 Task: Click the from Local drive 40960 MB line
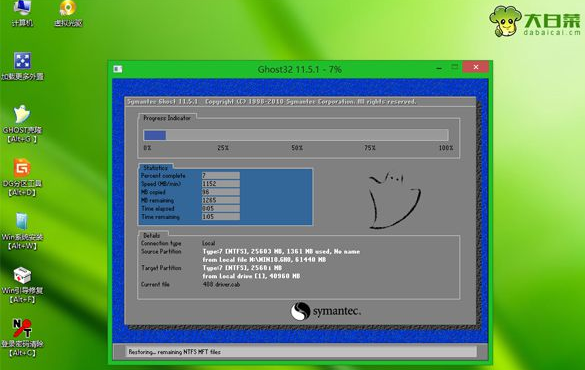coord(251,276)
